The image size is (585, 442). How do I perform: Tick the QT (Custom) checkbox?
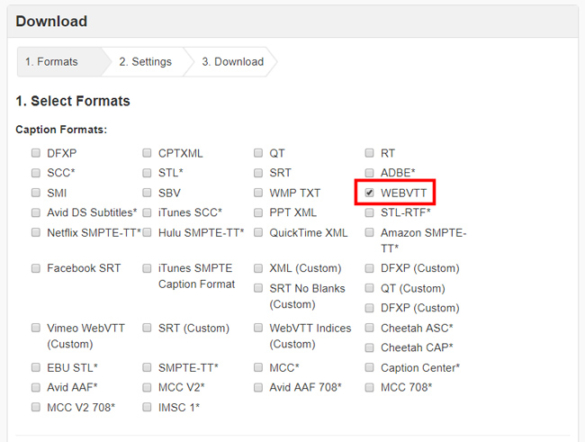[369, 288]
